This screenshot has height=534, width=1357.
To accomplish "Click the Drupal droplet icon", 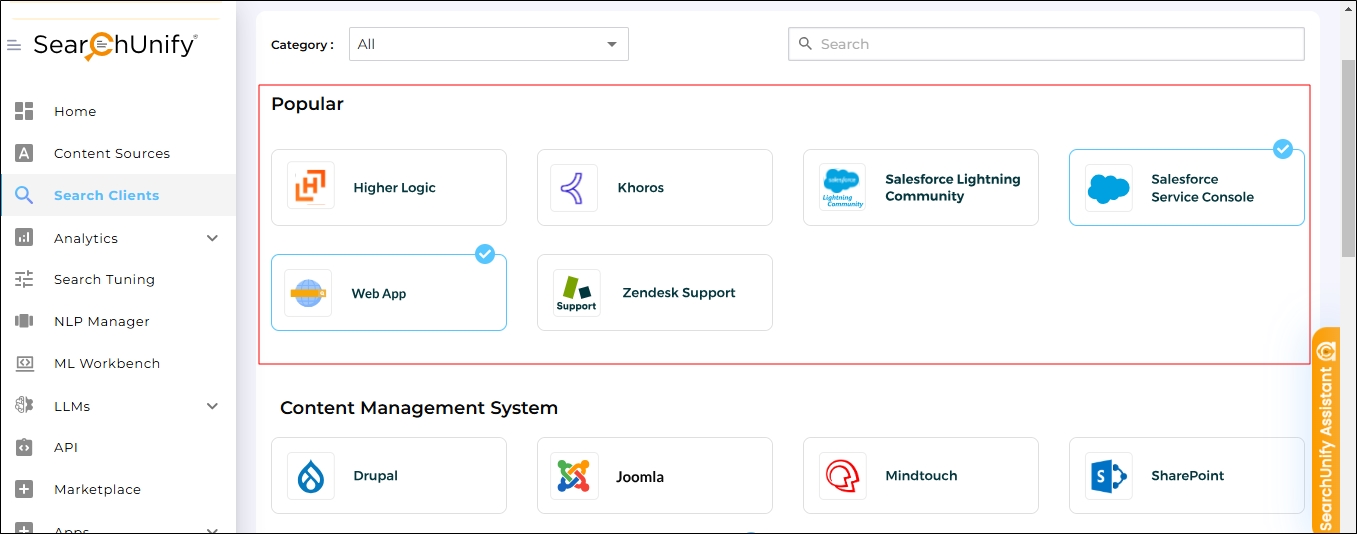I will point(310,476).
